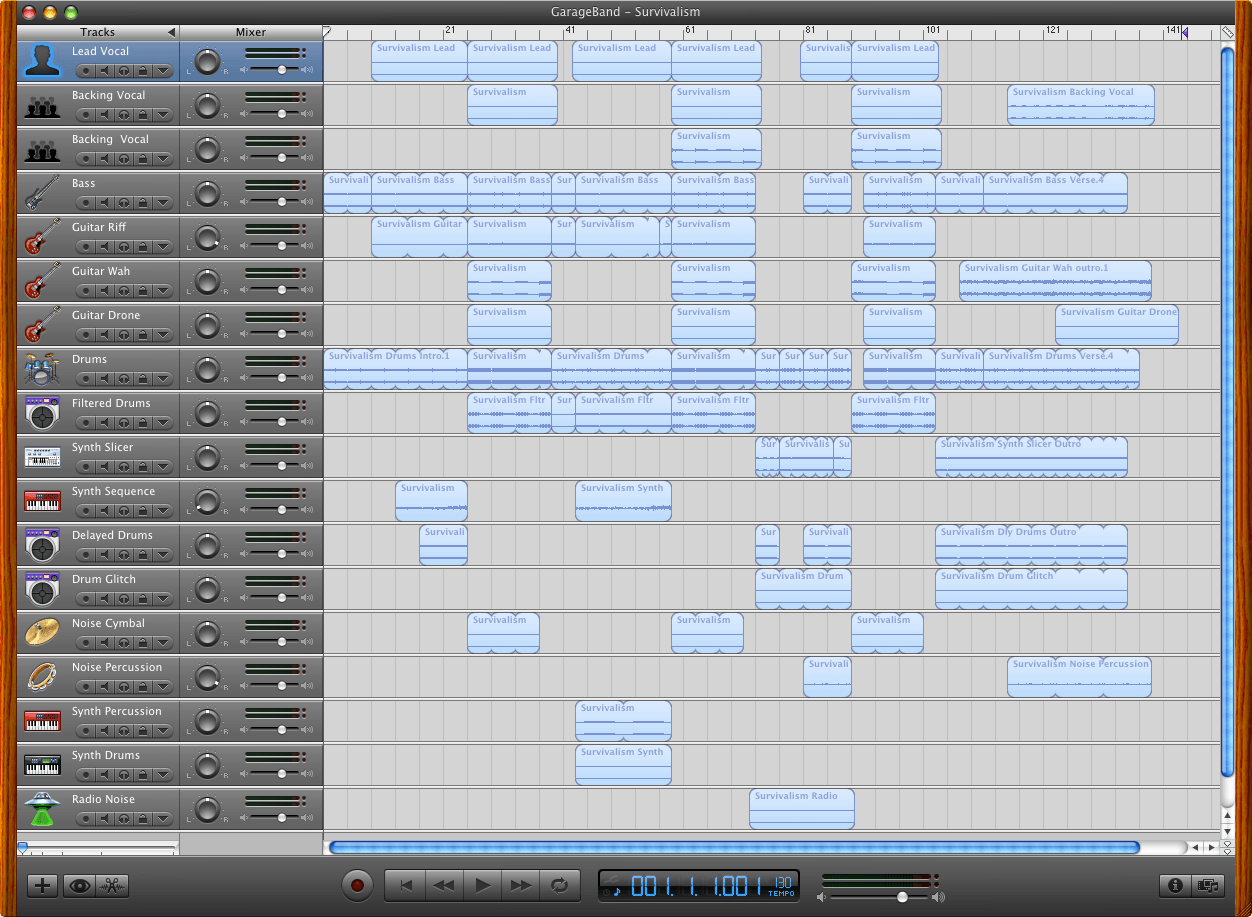Screen dimensions: 1252x917
Task: Expand automation triangle on Drums track
Action: 162,379
